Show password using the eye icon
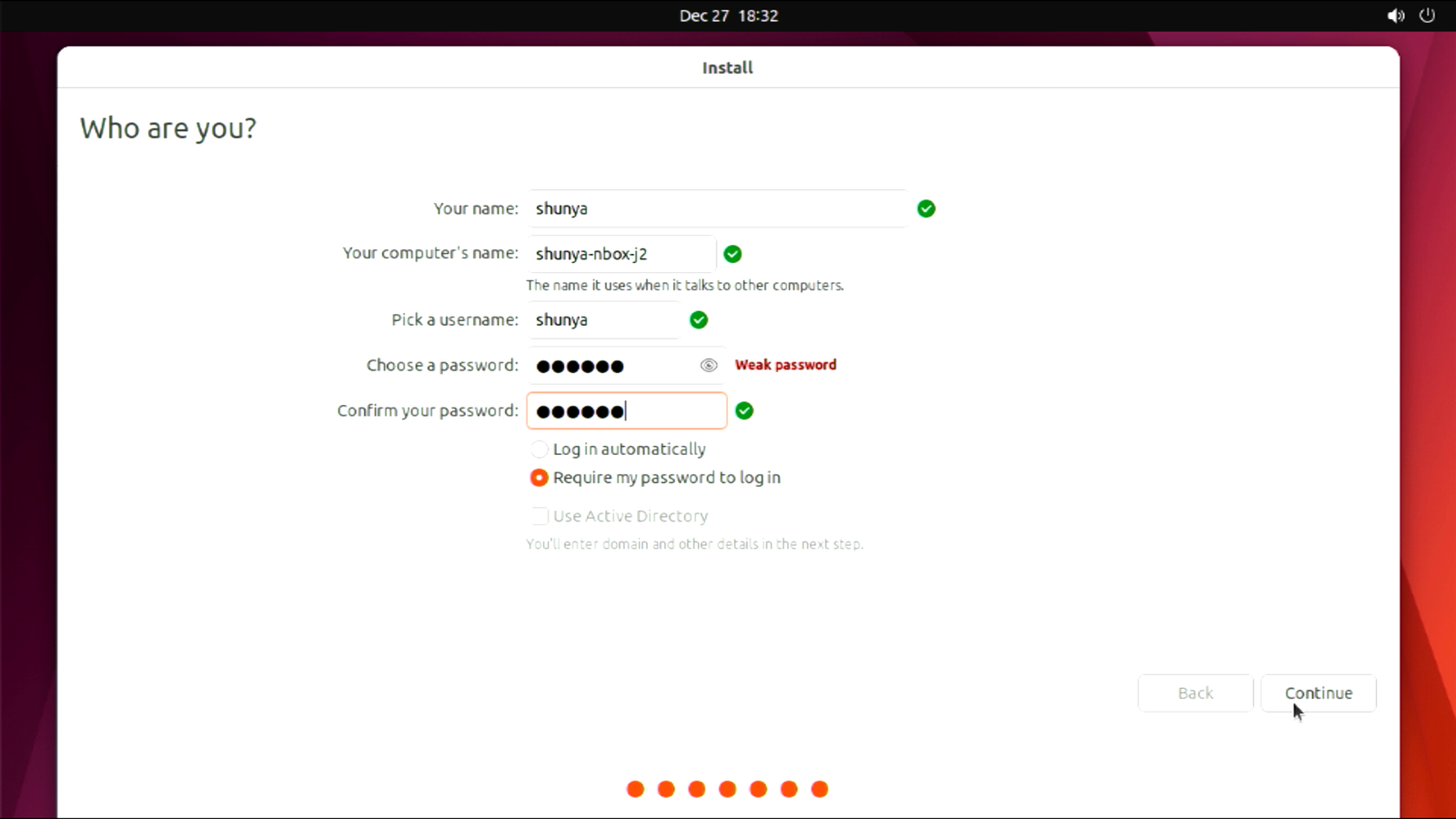Viewport: 1456px width, 819px height. click(709, 366)
